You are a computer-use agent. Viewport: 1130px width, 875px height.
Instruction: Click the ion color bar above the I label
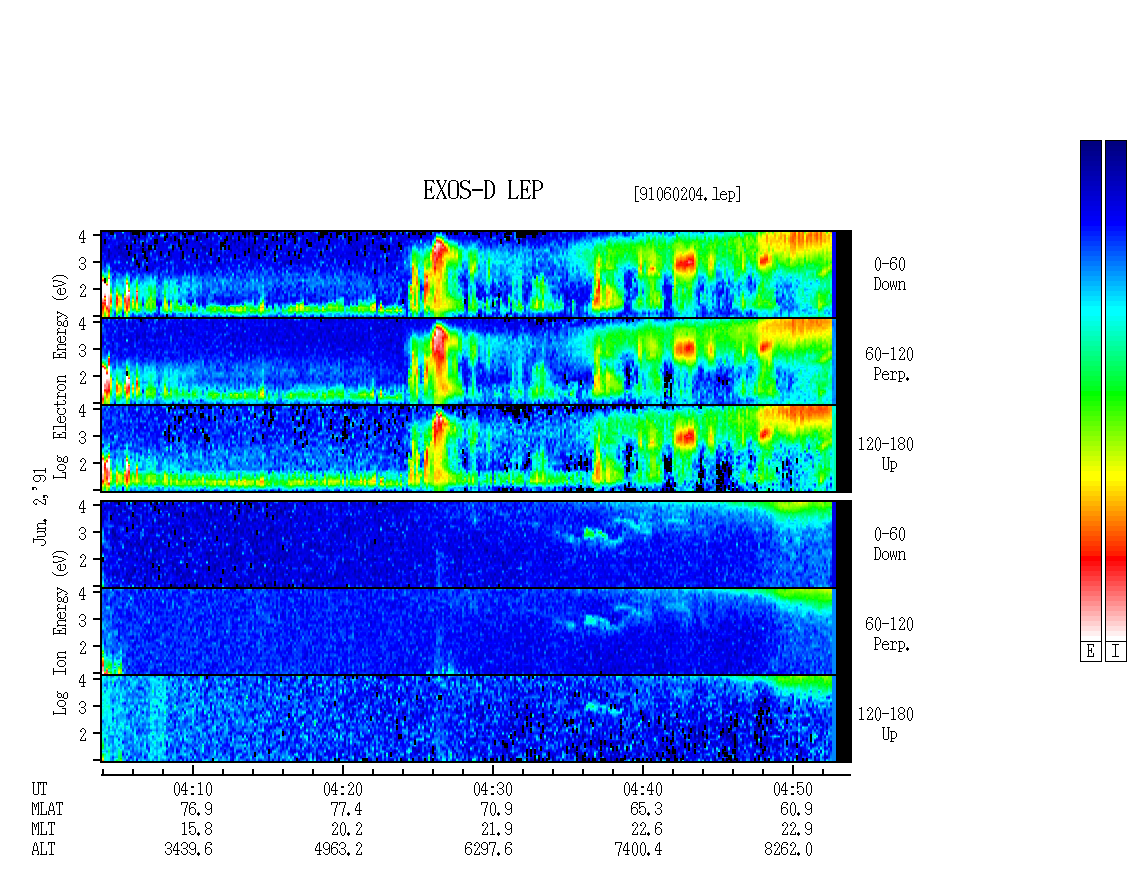pyautogui.click(x=1116, y=390)
